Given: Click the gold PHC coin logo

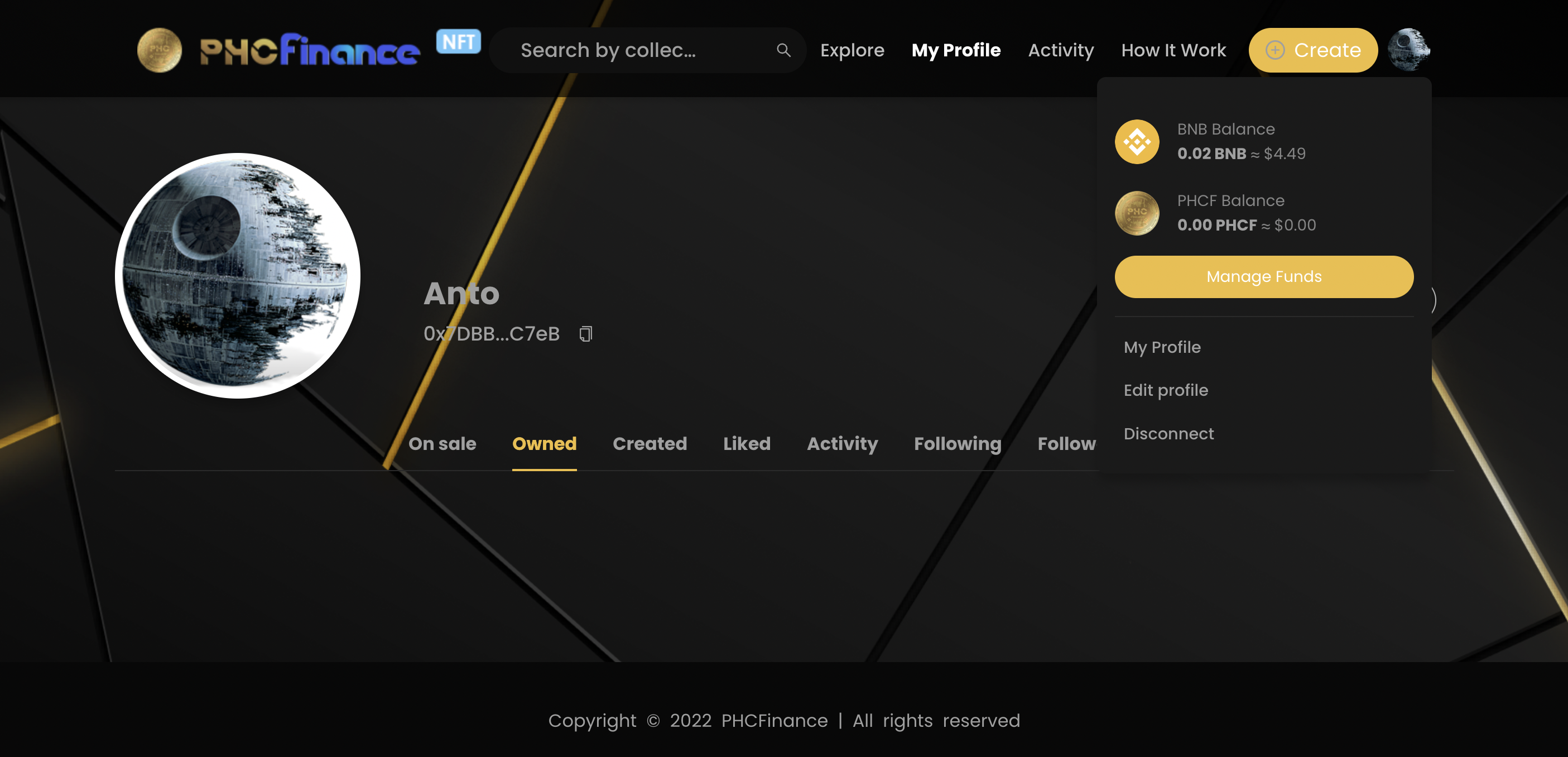Looking at the screenshot, I should pos(159,50).
